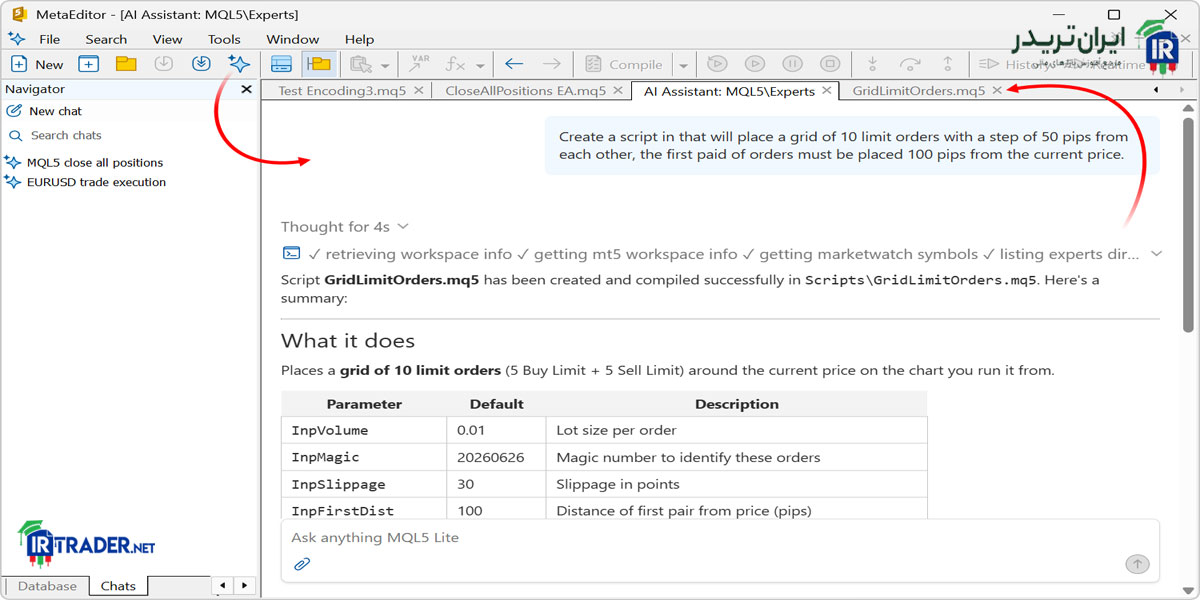Click the new project plus-box icon
The height and width of the screenshot is (600, 1200).
[x=89, y=64]
